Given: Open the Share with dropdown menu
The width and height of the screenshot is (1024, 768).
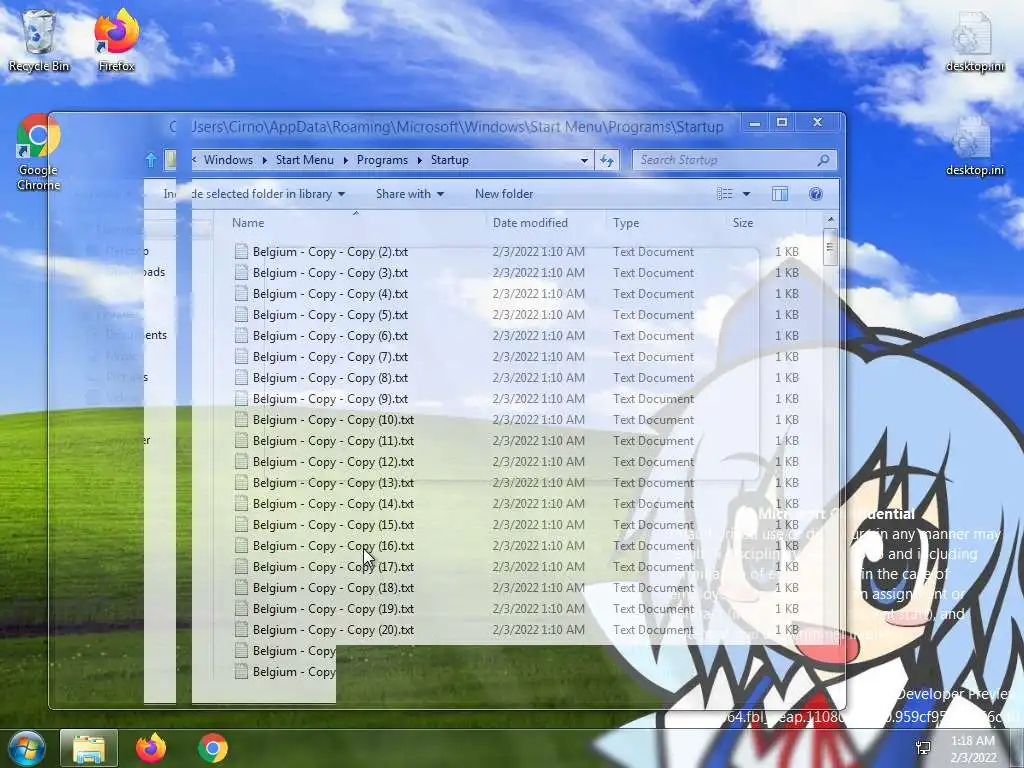Looking at the screenshot, I should pos(410,194).
